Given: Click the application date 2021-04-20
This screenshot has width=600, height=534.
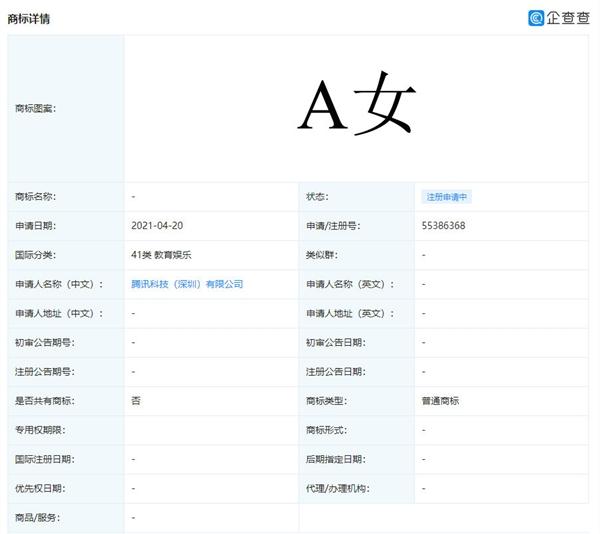Looking at the screenshot, I should [x=155, y=226].
